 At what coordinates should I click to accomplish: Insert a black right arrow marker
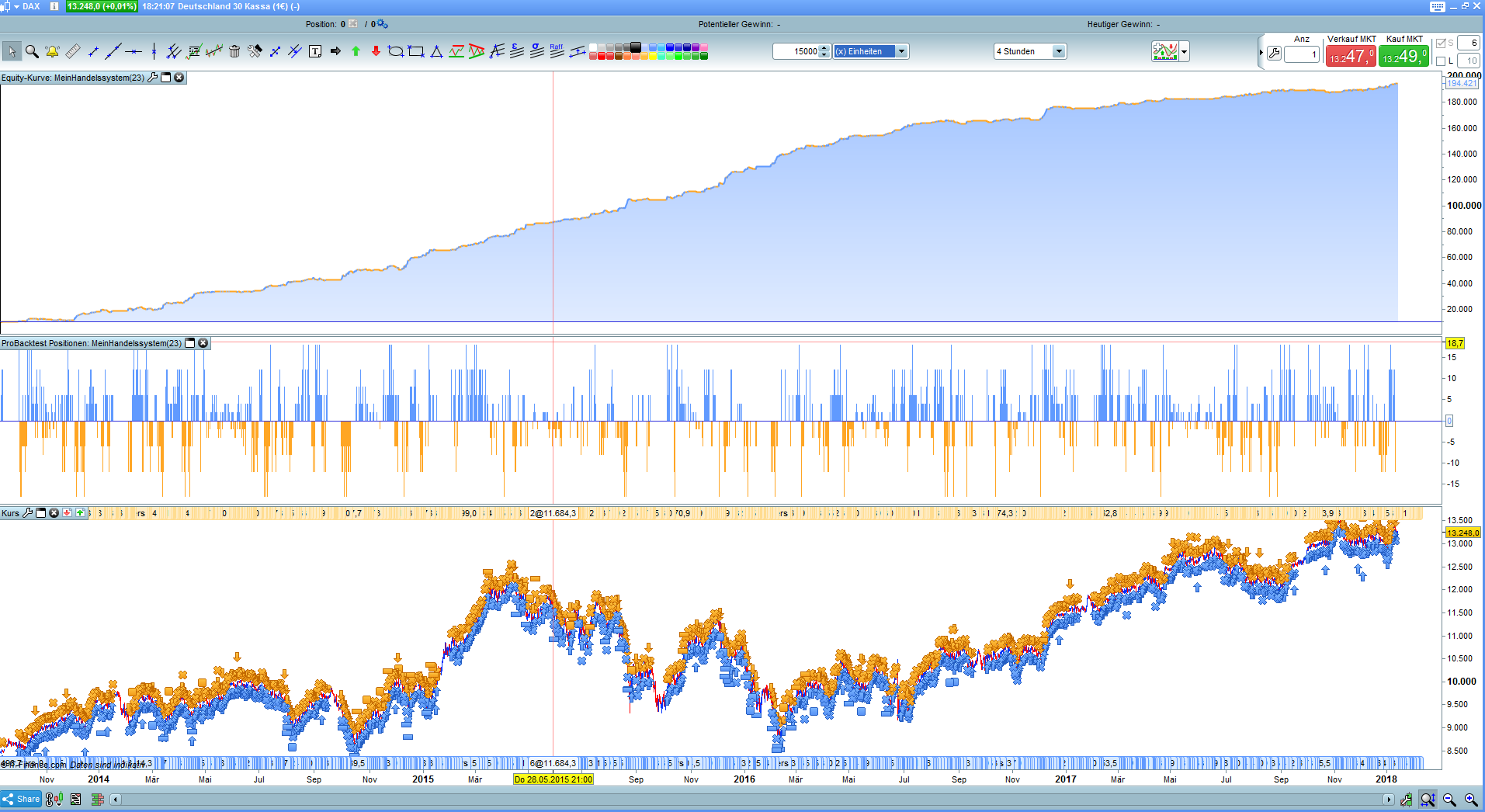click(x=335, y=51)
